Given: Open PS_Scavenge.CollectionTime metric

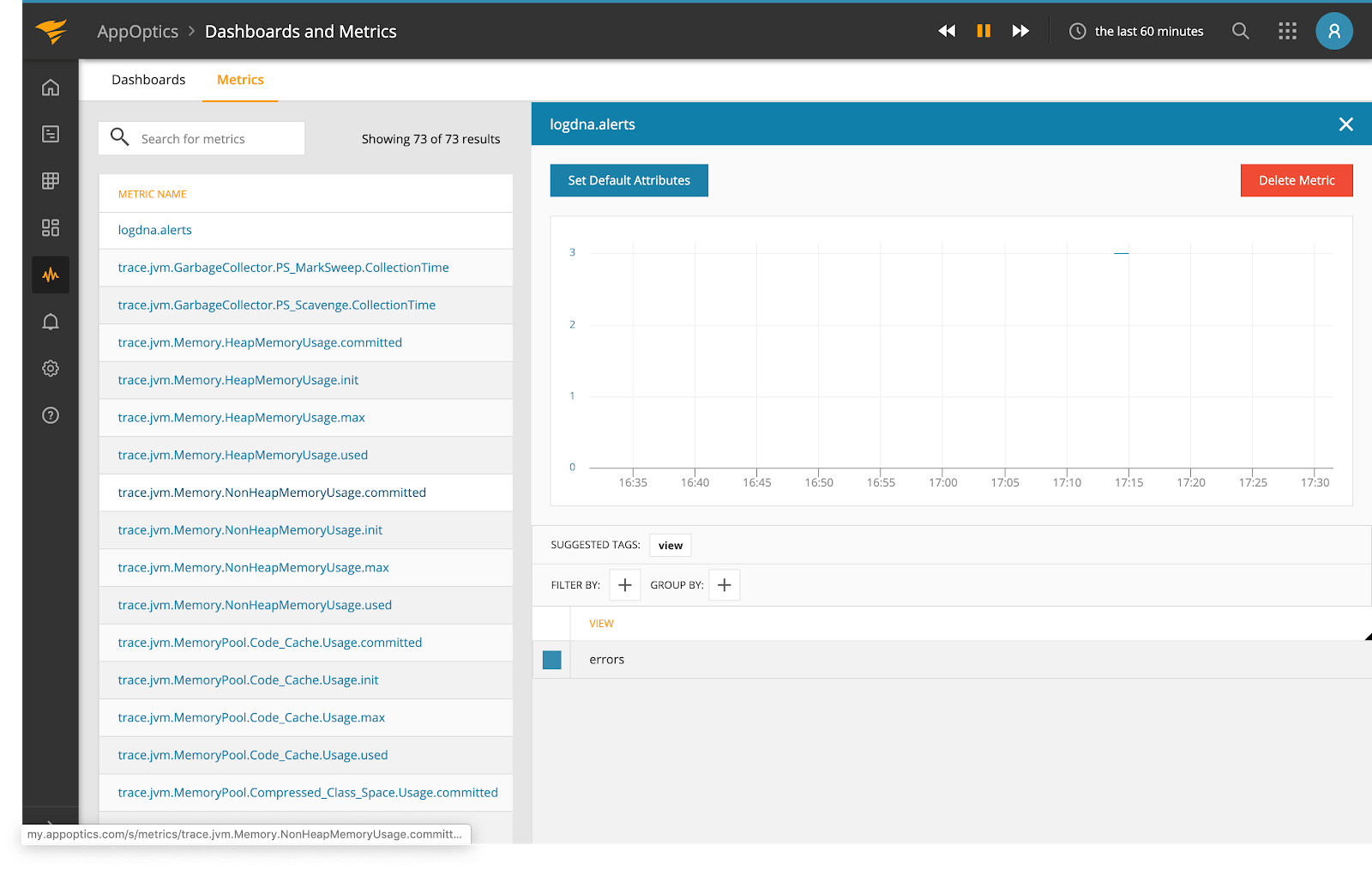Looking at the screenshot, I should point(277,305).
